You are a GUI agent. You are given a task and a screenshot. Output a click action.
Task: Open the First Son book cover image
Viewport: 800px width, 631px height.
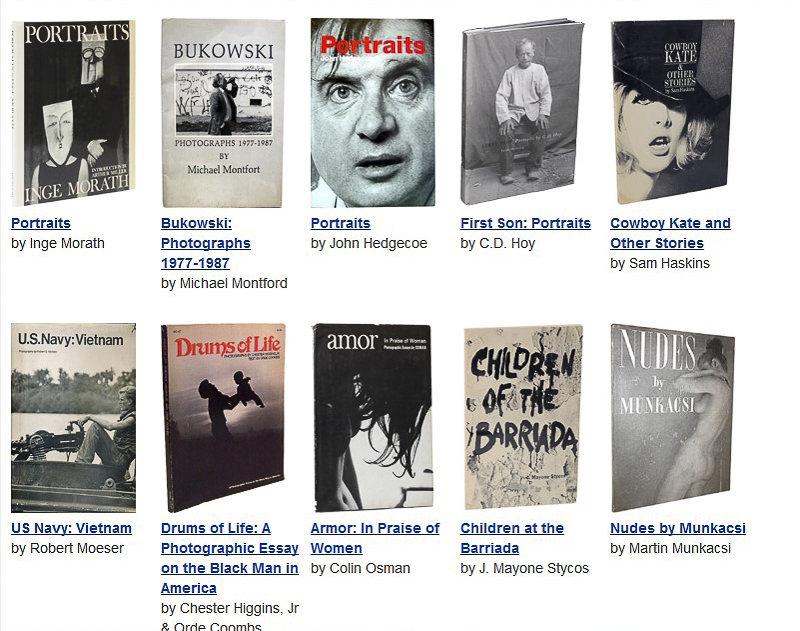pyautogui.click(x=522, y=112)
